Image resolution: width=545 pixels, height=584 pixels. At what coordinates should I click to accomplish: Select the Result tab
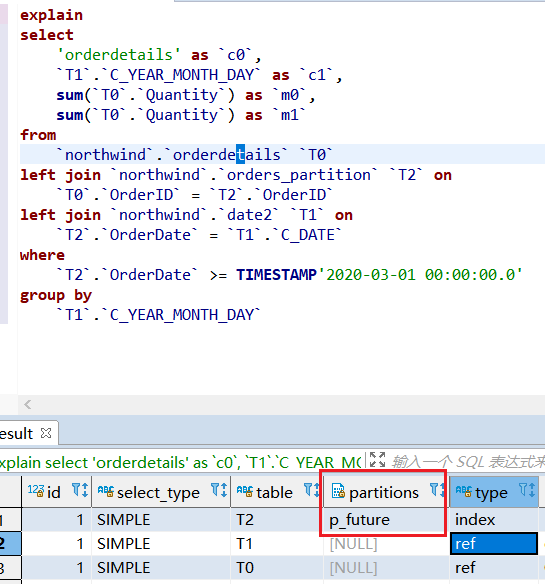click(x=17, y=434)
